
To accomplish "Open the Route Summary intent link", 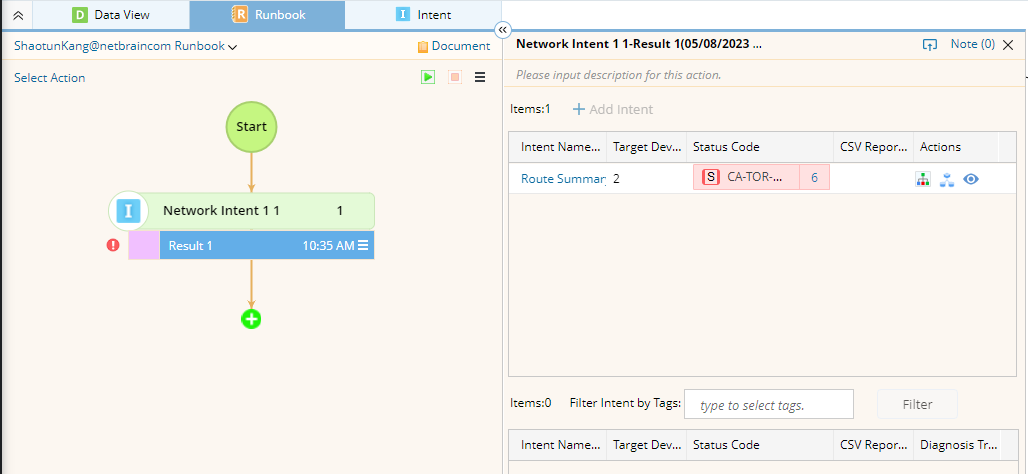I will point(563,178).
